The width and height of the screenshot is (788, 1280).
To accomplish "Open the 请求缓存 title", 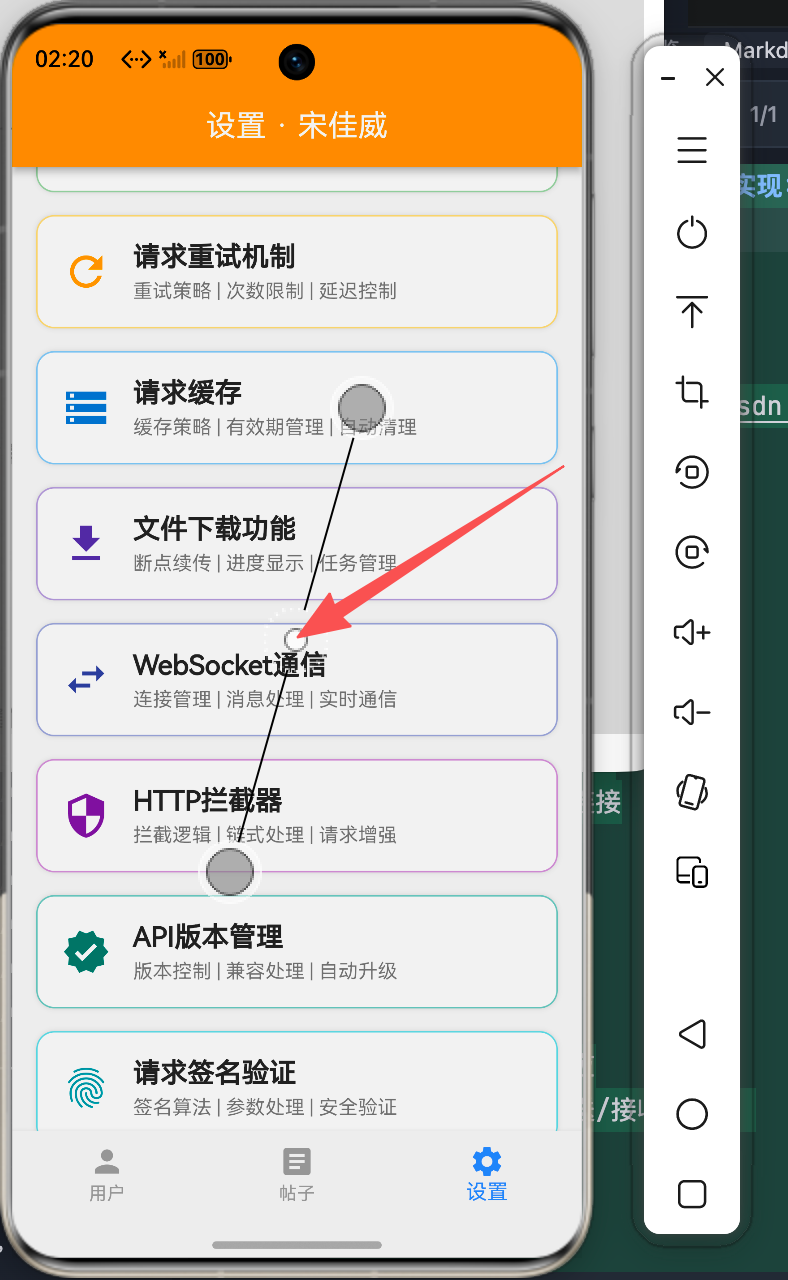I will point(188,393).
